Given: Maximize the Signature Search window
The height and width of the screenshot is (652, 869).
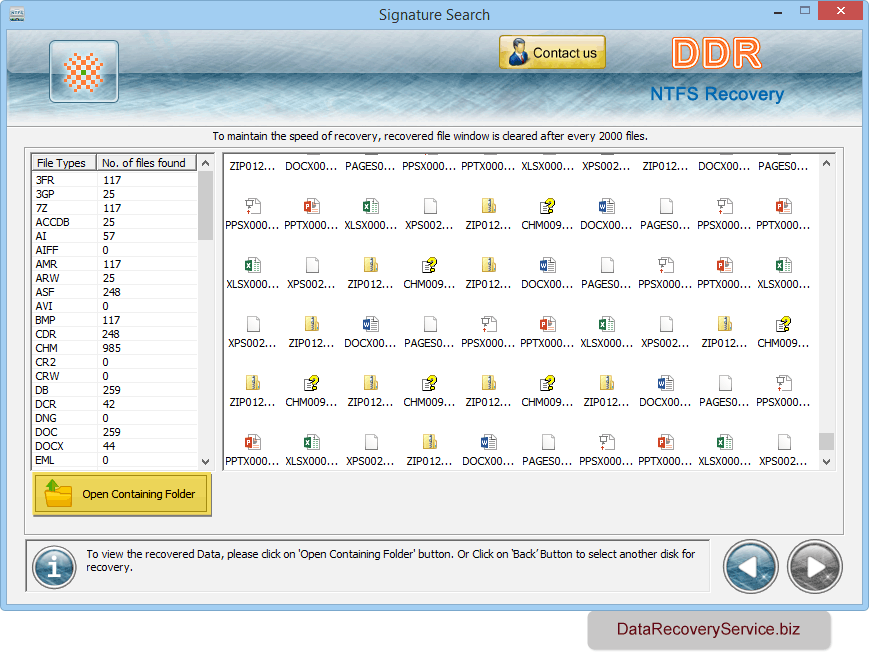Looking at the screenshot, I should pyautogui.click(x=805, y=11).
